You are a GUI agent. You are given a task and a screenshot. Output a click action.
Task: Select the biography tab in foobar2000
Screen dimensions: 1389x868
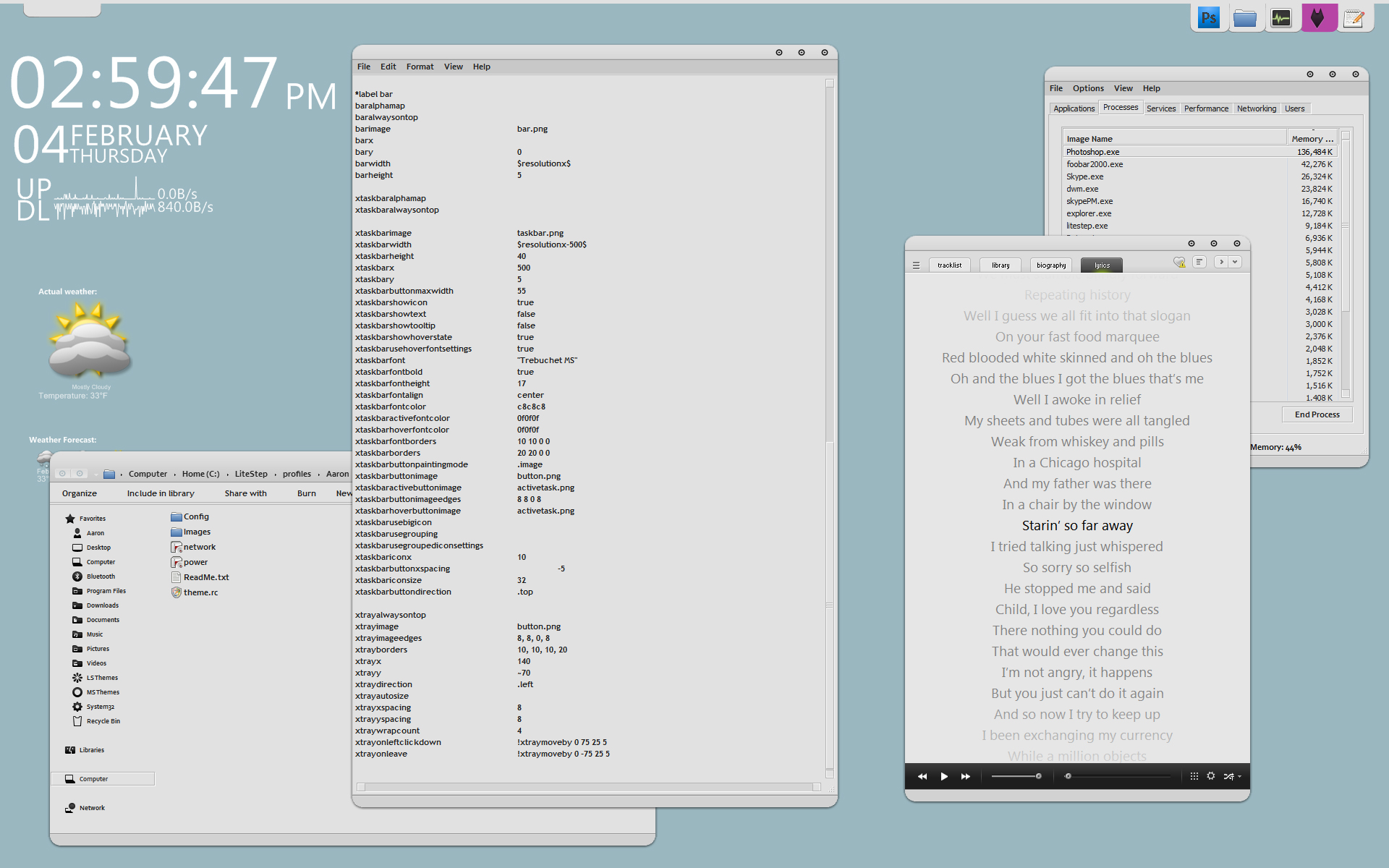click(x=1053, y=264)
